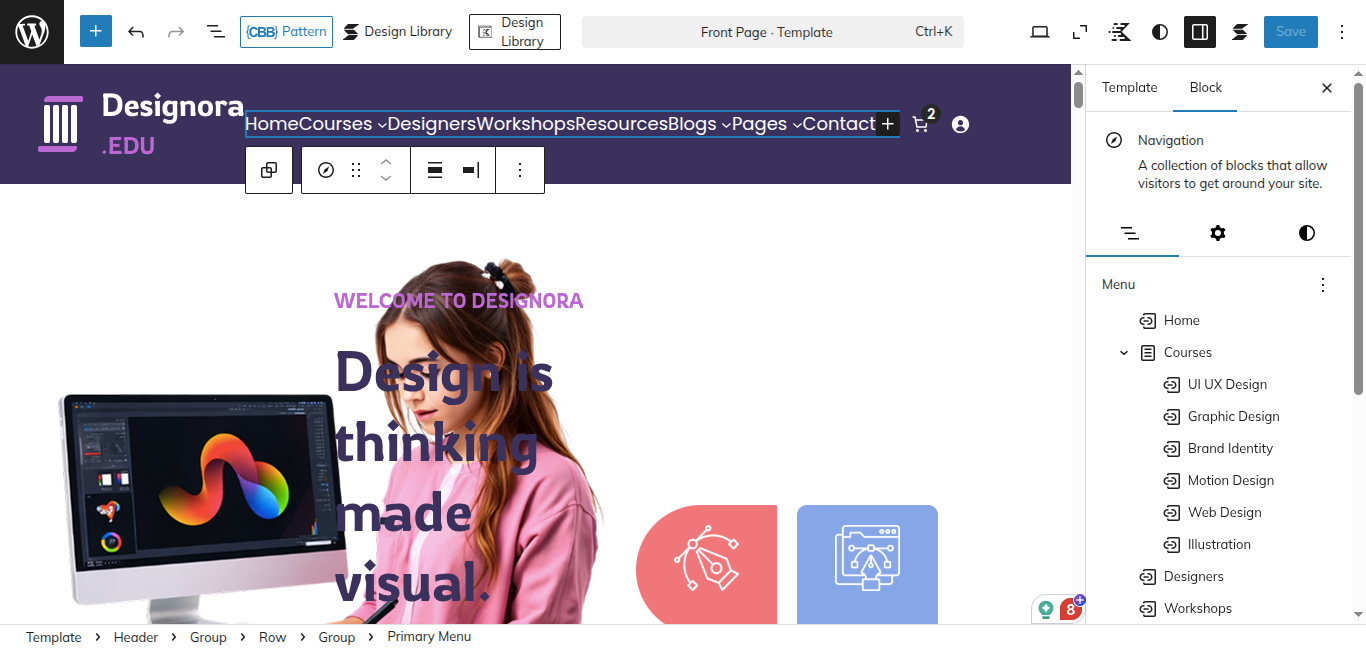Click the shopping cart icon in header

click(920, 125)
